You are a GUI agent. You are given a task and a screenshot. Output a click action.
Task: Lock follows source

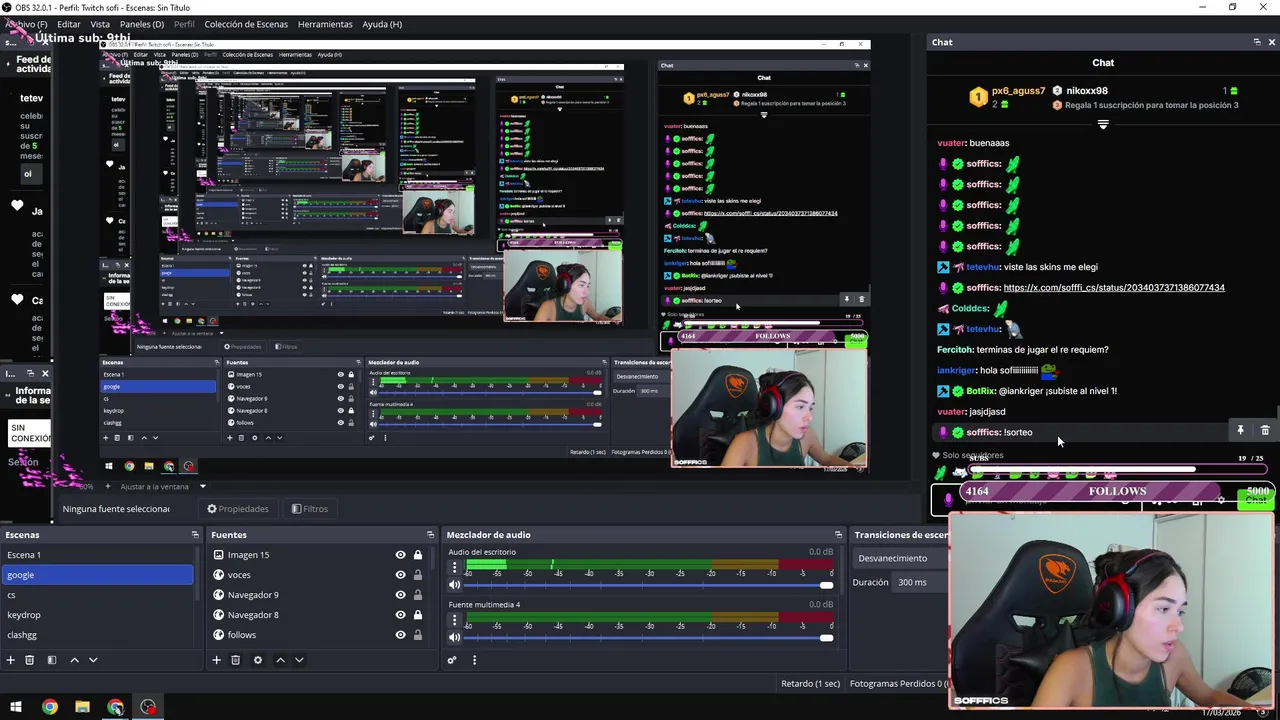coord(418,635)
